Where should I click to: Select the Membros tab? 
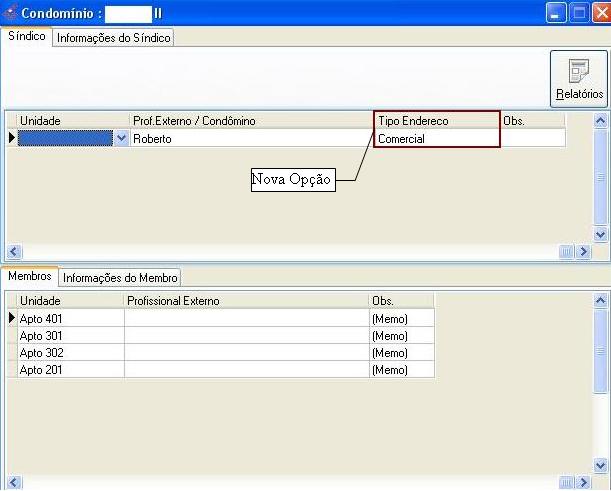click(x=30, y=276)
